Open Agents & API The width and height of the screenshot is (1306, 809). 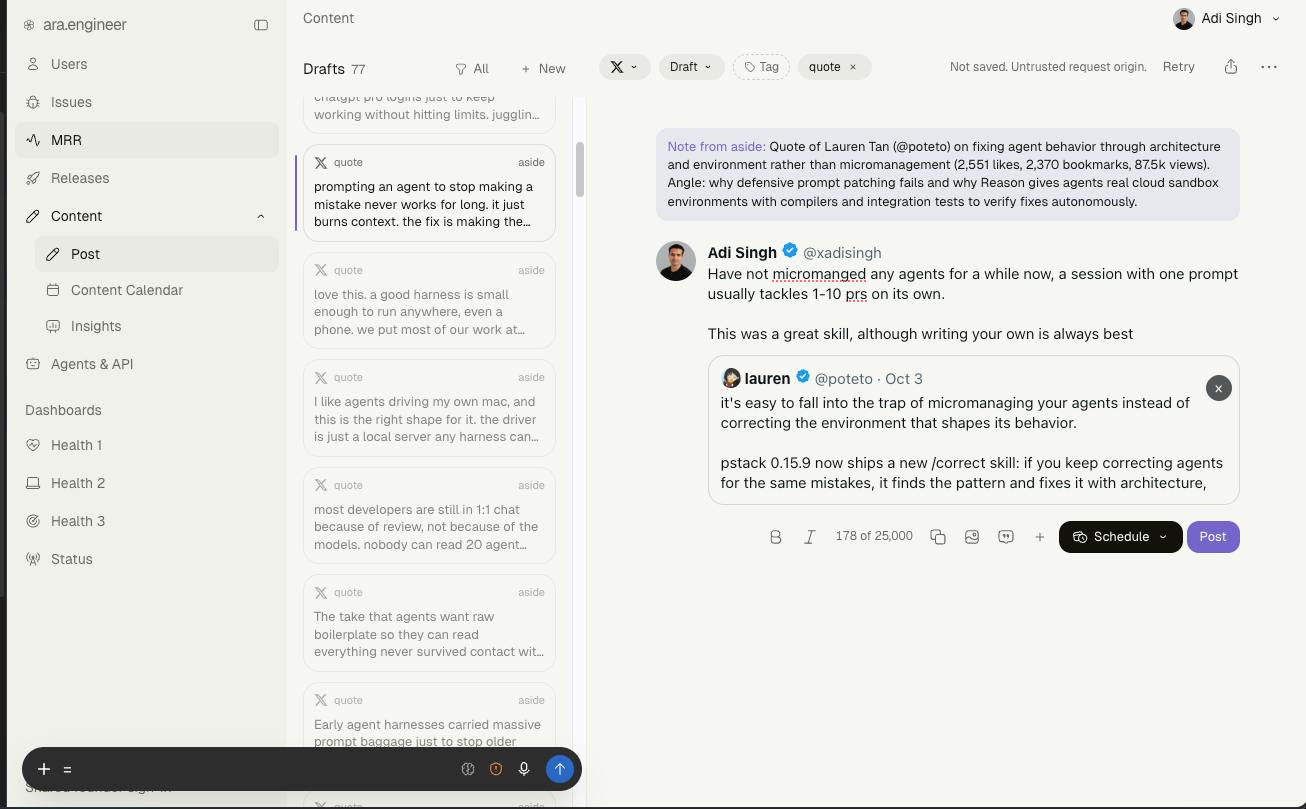point(147,364)
